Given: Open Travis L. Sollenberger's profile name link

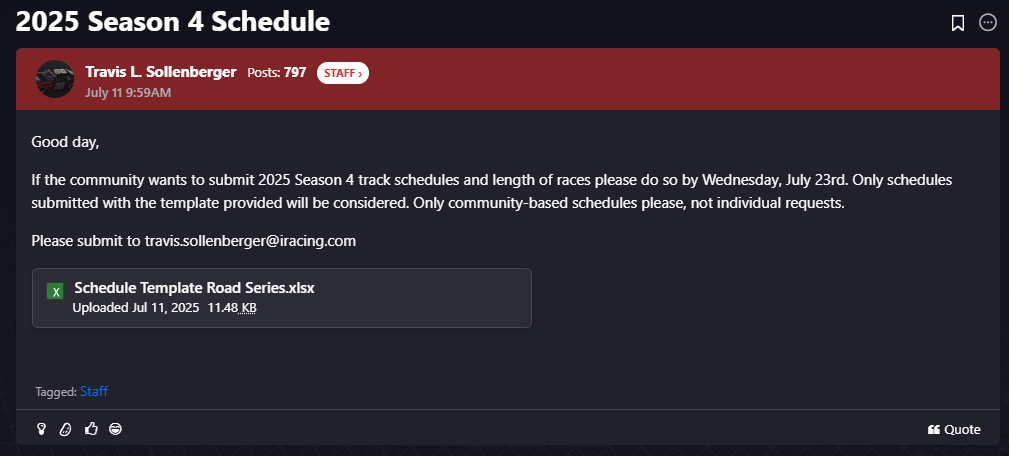Looking at the screenshot, I should [x=160, y=72].
